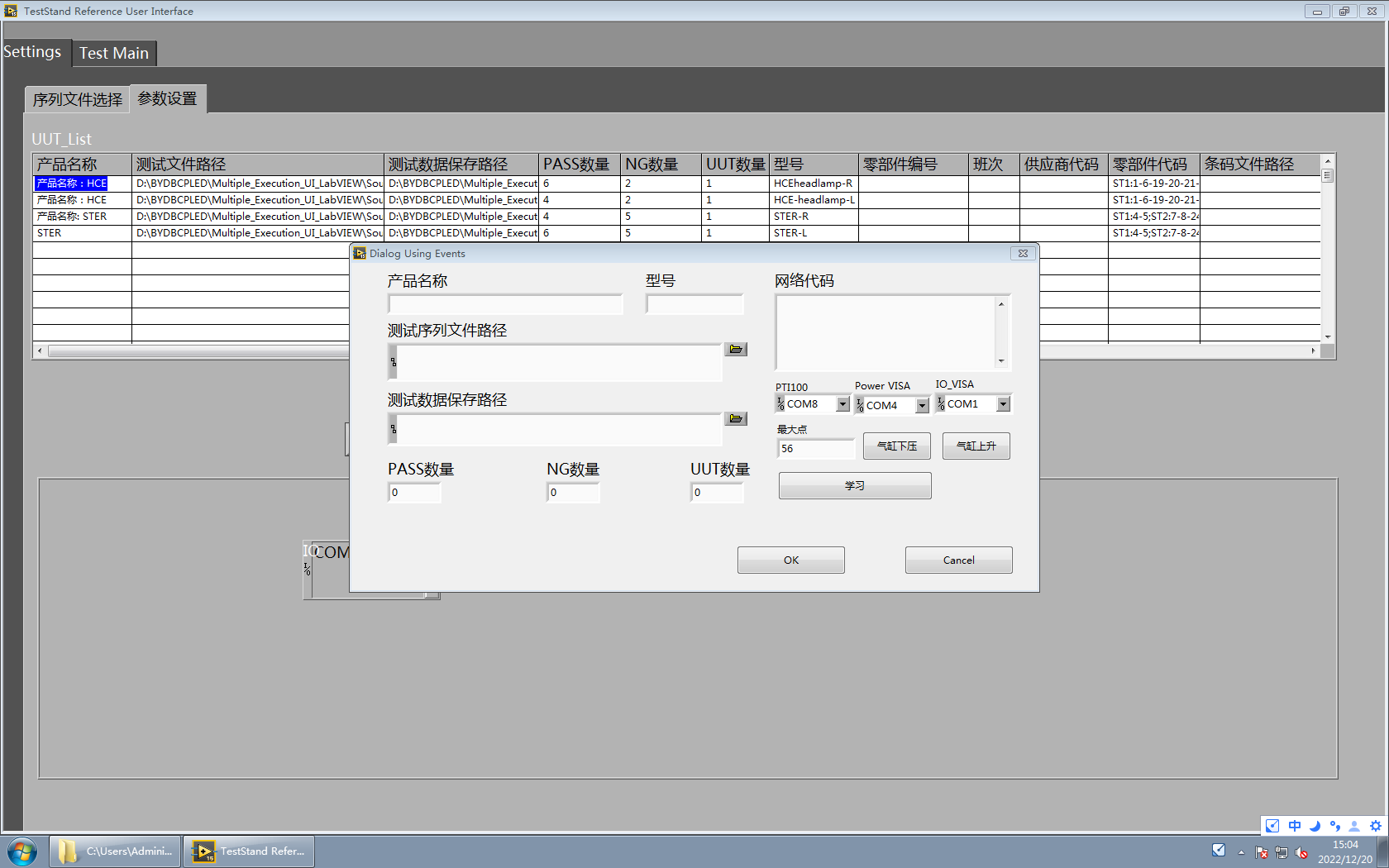Expand the PTI100 COM8 dropdown
The height and width of the screenshot is (868, 1389).
pyautogui.click(x=842, y=404)
